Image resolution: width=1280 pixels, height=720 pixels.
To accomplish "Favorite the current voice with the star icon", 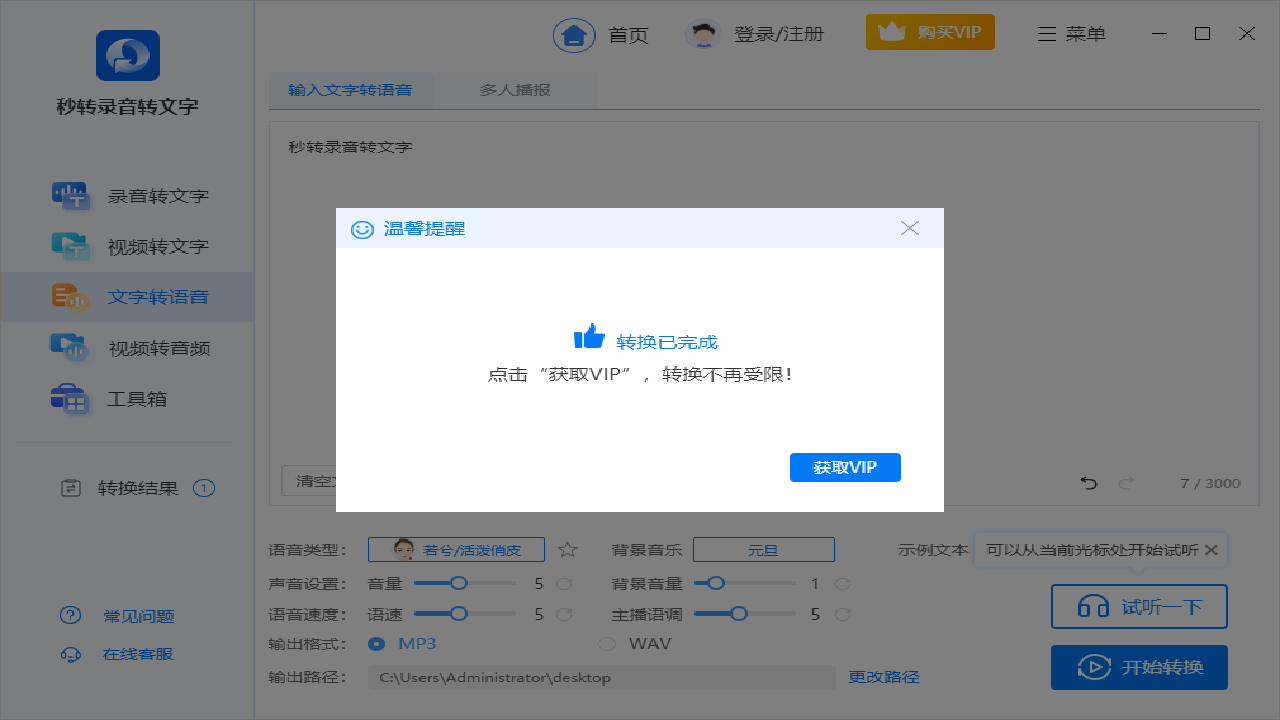I will [568, 549].
